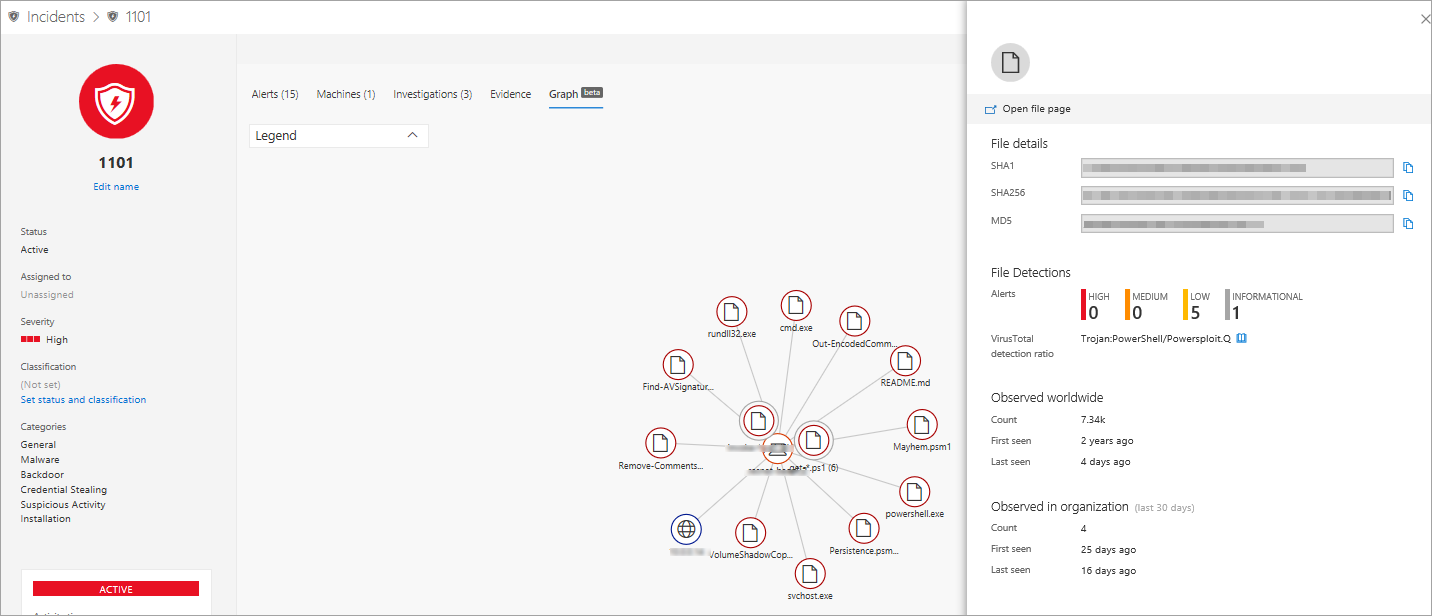The width and height of the screenshot is (1432, 616).
Task: Click the globe IP address node
Action: [686, 529]
